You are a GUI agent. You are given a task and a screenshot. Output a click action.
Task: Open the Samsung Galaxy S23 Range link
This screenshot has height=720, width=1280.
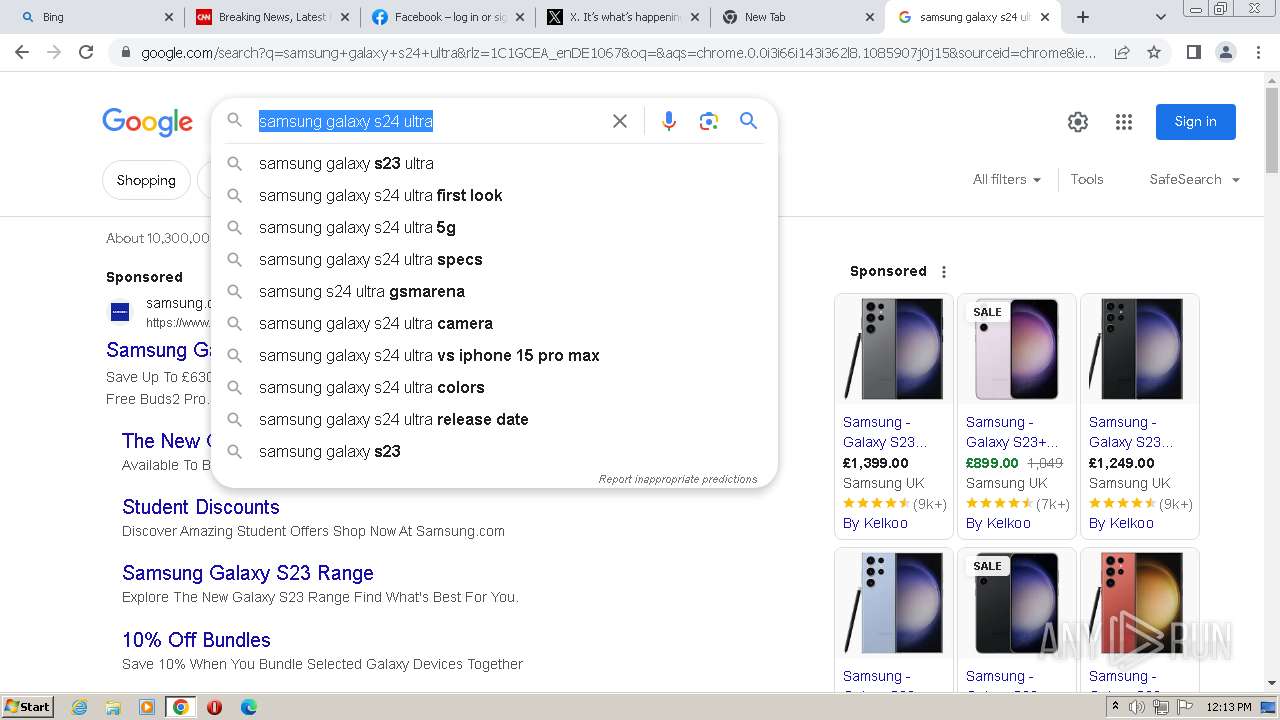click(x=248, y=573)
